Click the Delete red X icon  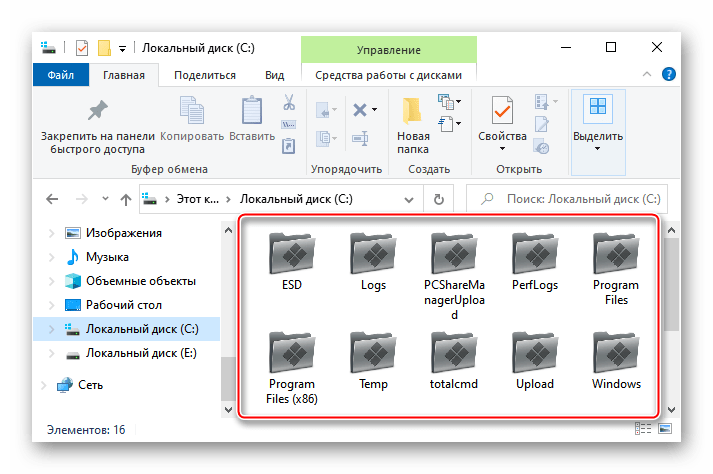tap(360, 110)
